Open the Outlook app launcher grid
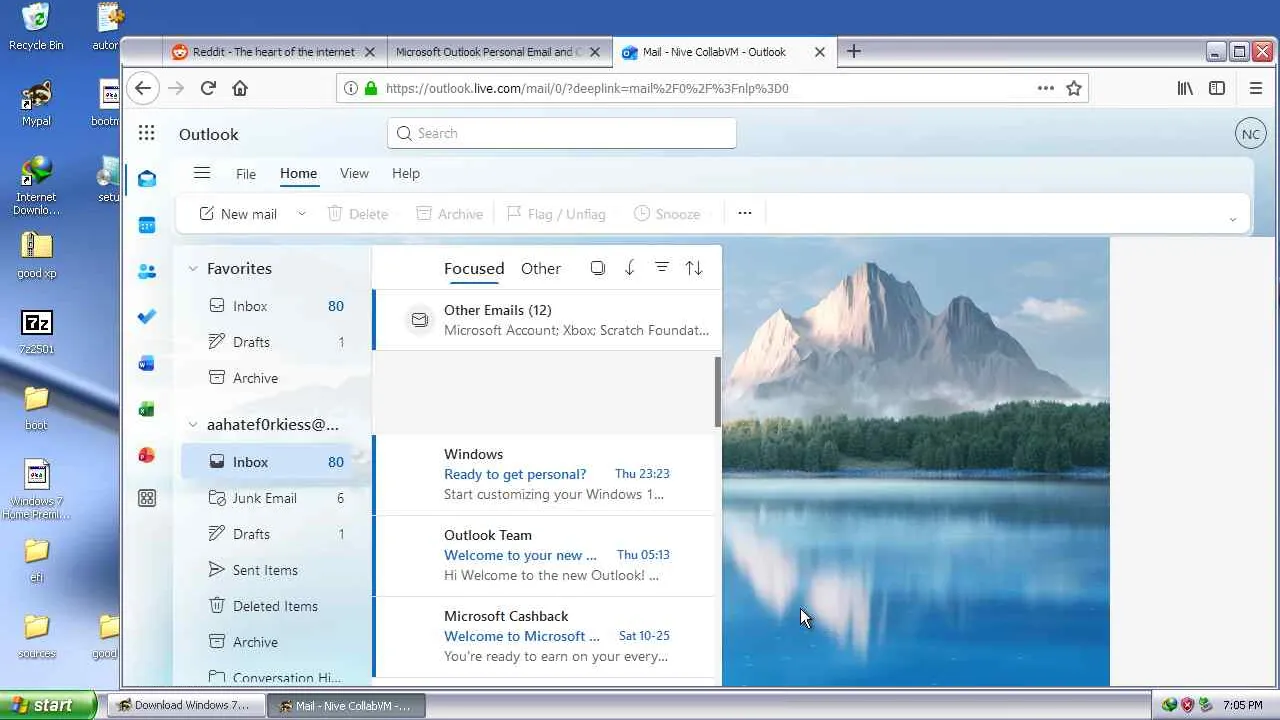Viewport: 1280px width, 720px height. coord(147,133)
